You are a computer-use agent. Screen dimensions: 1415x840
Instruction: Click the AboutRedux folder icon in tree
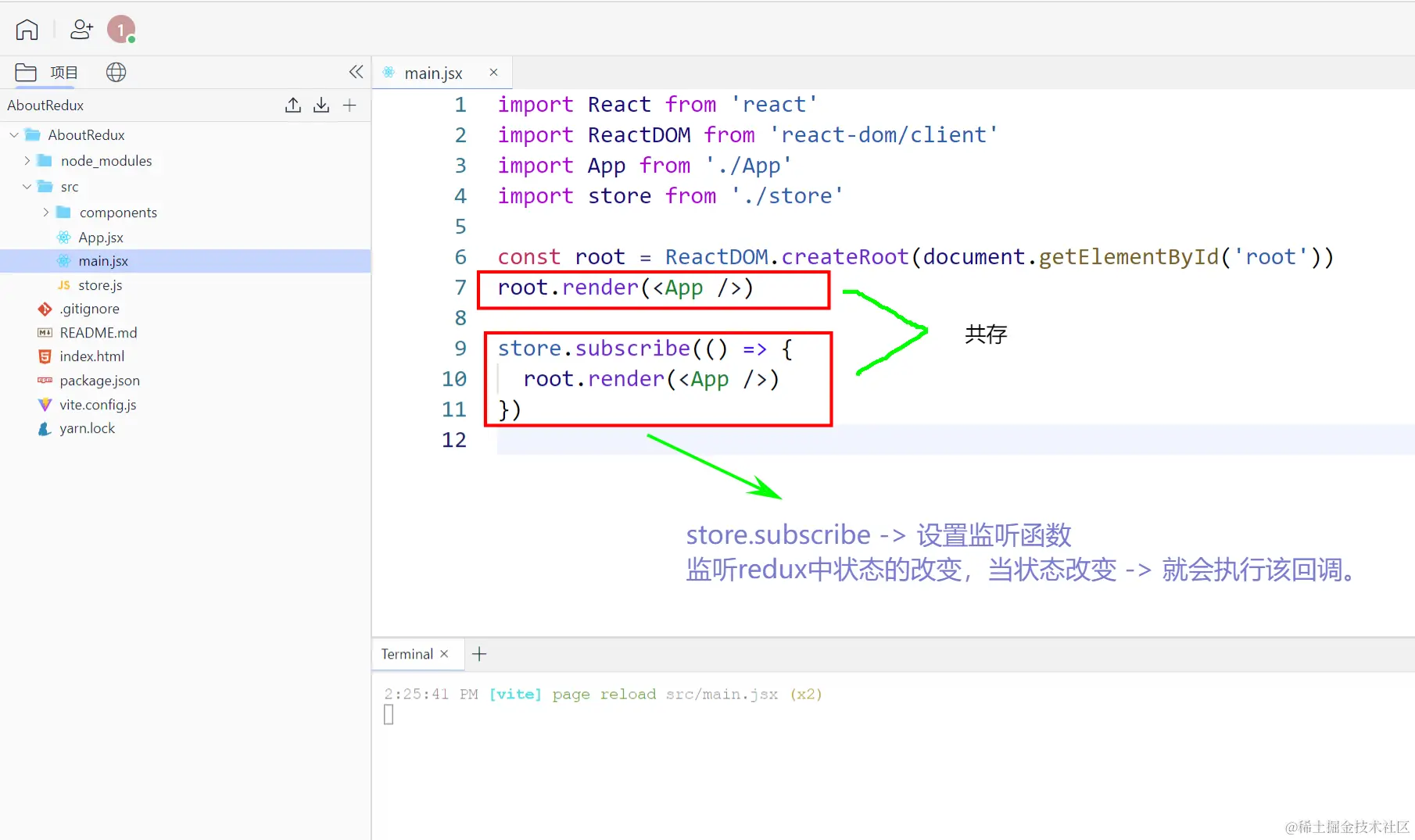(33, 135)
